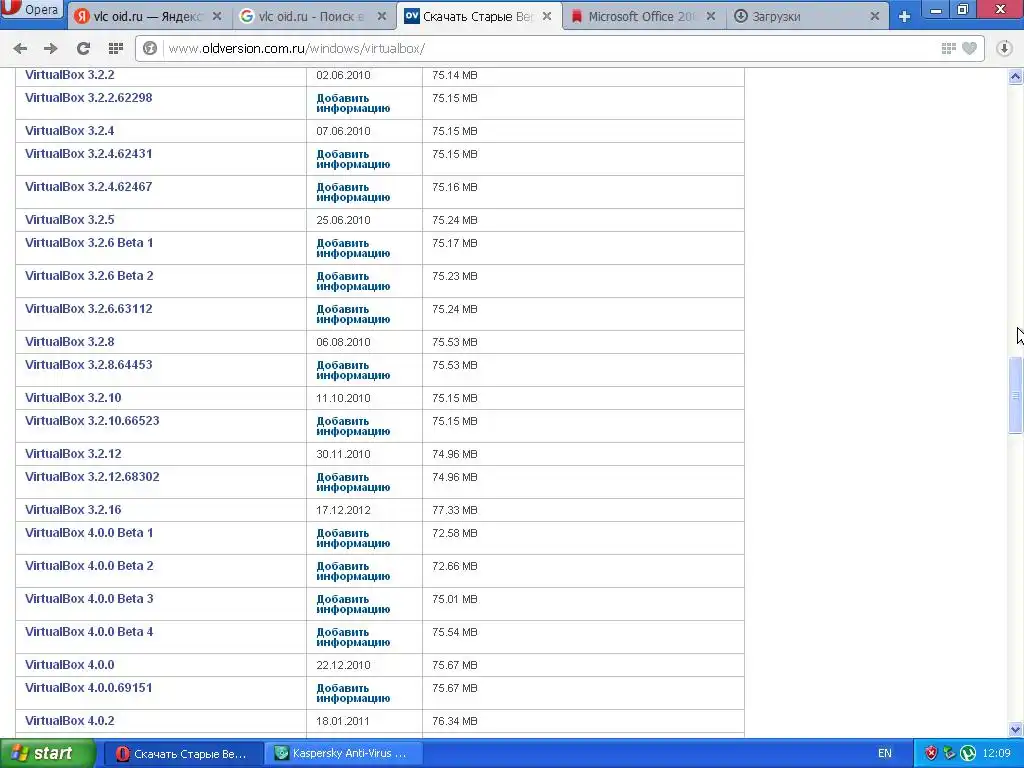
Task: Switch to Google vlc oid.ru search tab
Action: click(x=313, y=16)
